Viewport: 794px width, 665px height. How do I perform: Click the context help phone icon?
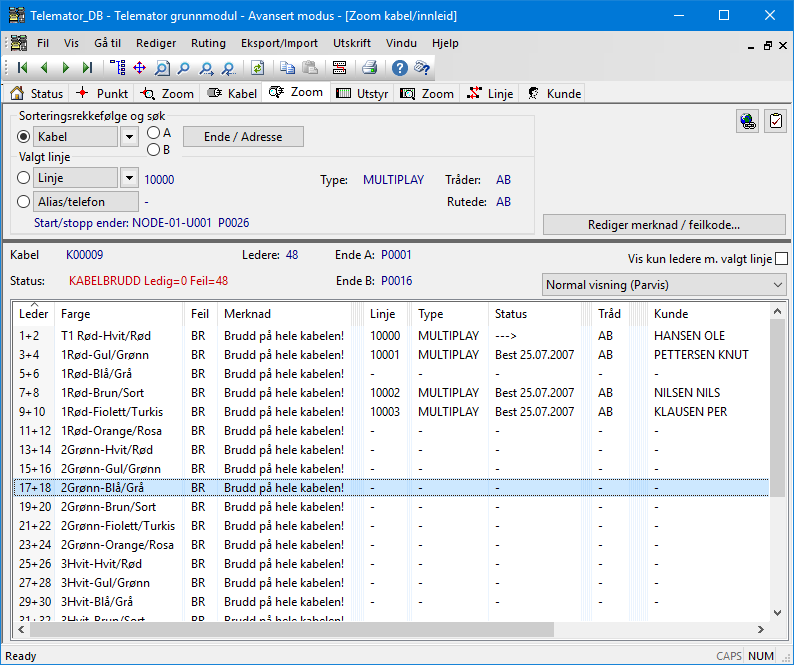tap(422, 67)
